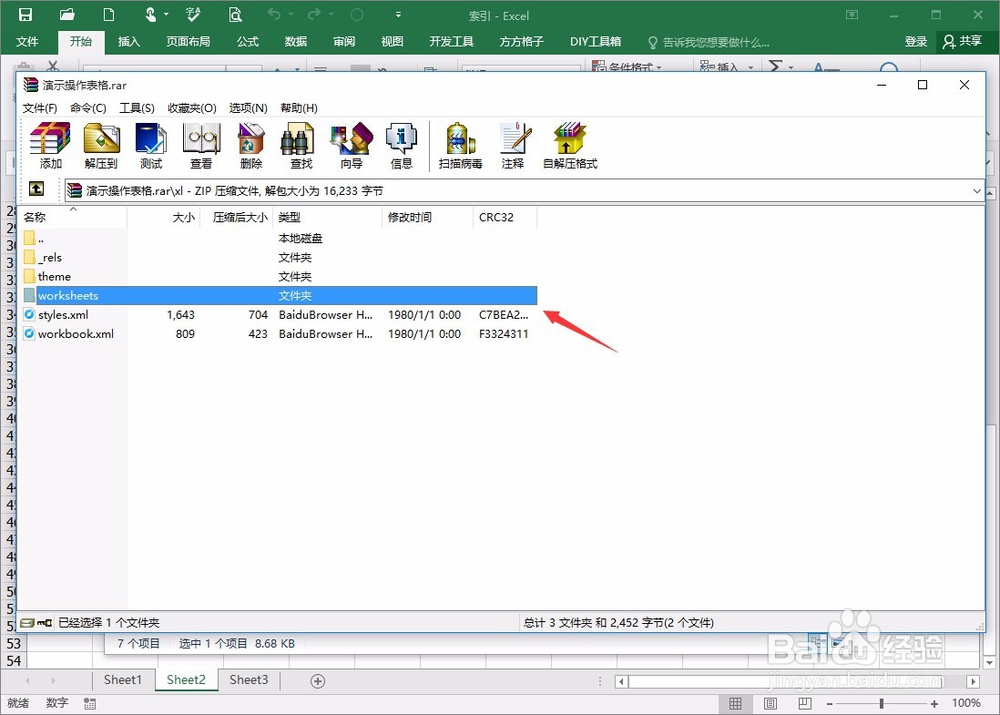This screenshot has width=1000, height=715.
Task: Click the View (查看) file icon
Action: coord(201,146)
